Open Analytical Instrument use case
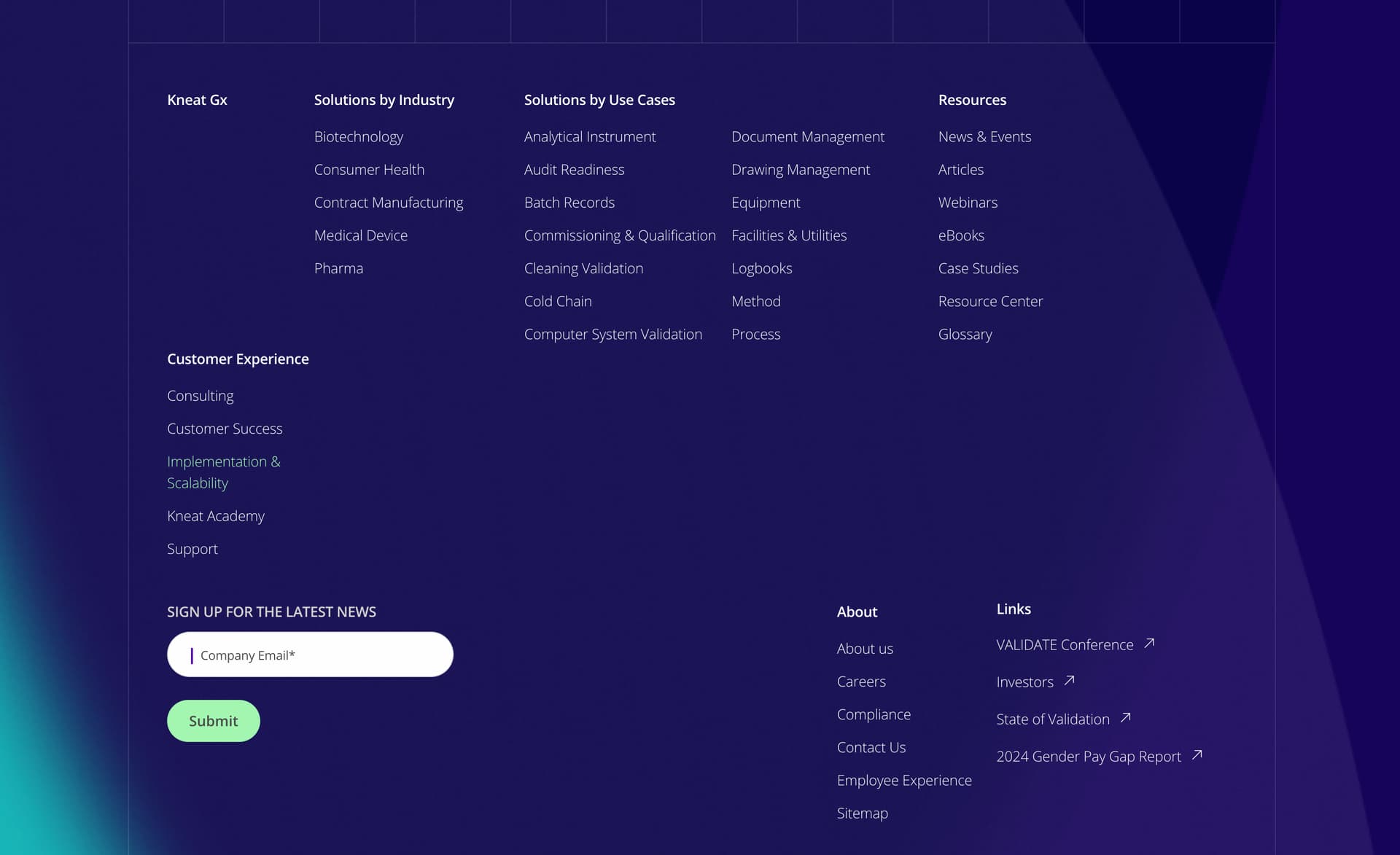 pos(590,137)
